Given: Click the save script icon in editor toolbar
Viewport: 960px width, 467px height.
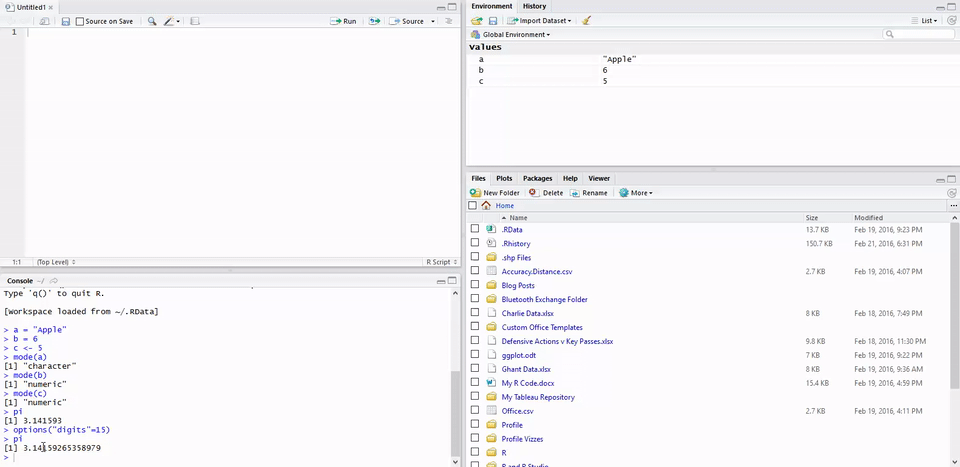Looking at the screenshot, I should (65, 21).
